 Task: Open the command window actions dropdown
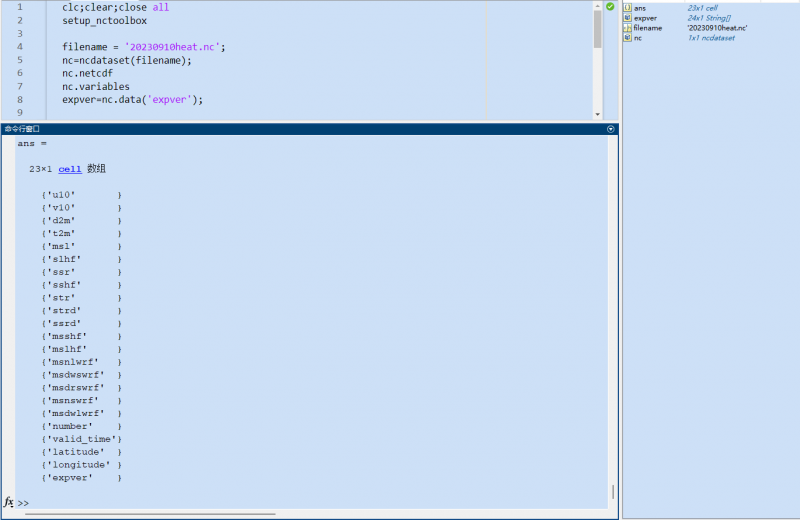[x=610, y=129]
